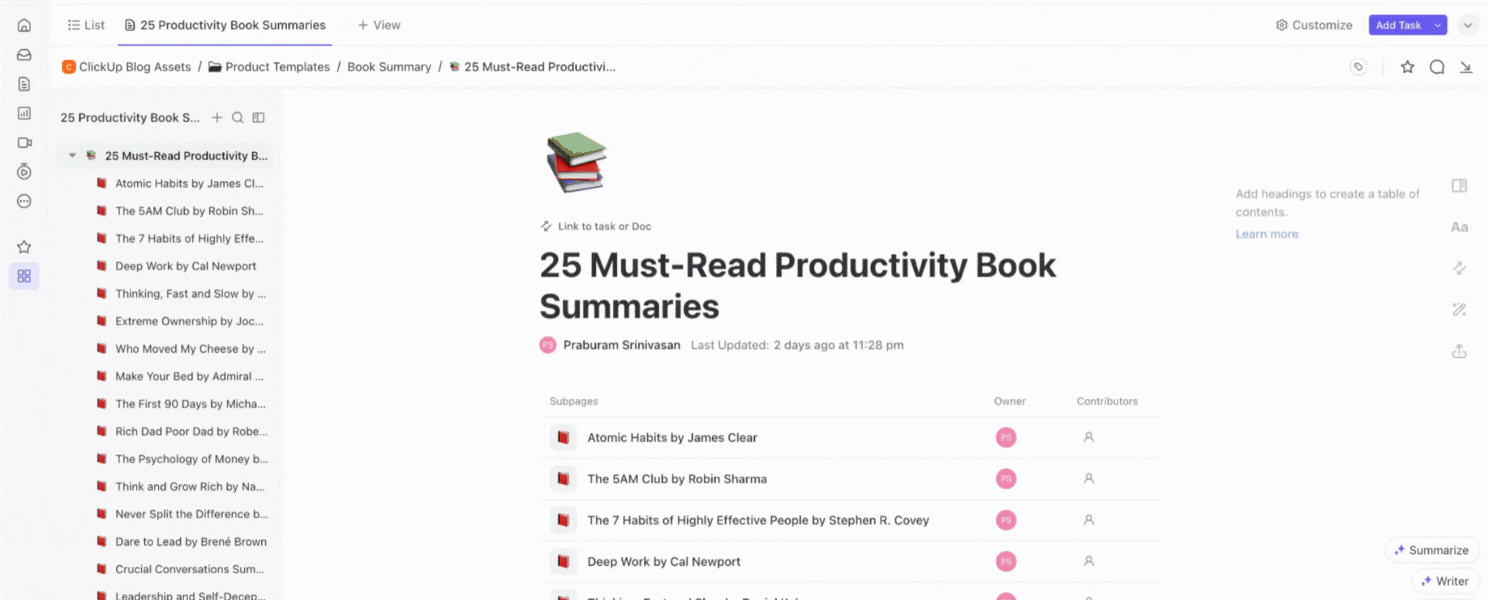Open Home from the left sidebar
This screenshot has width=1488, height=600.
(x=24, y=25)
